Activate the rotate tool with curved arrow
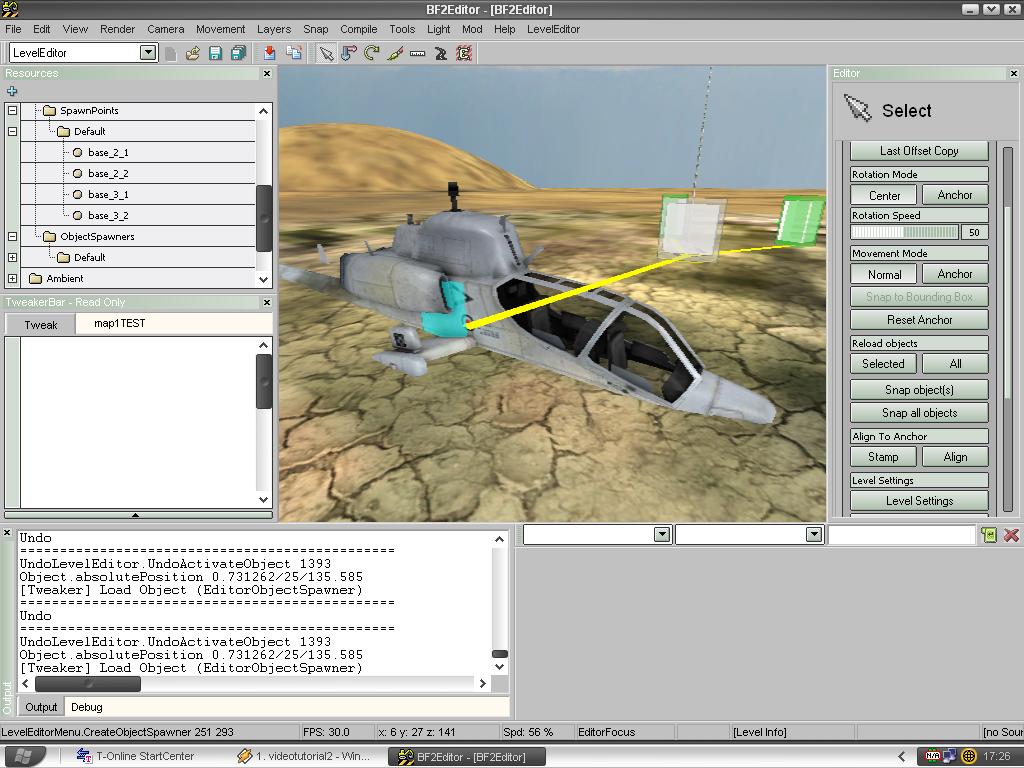This screenshot has width=1024, height=768. tap(372, 53)
